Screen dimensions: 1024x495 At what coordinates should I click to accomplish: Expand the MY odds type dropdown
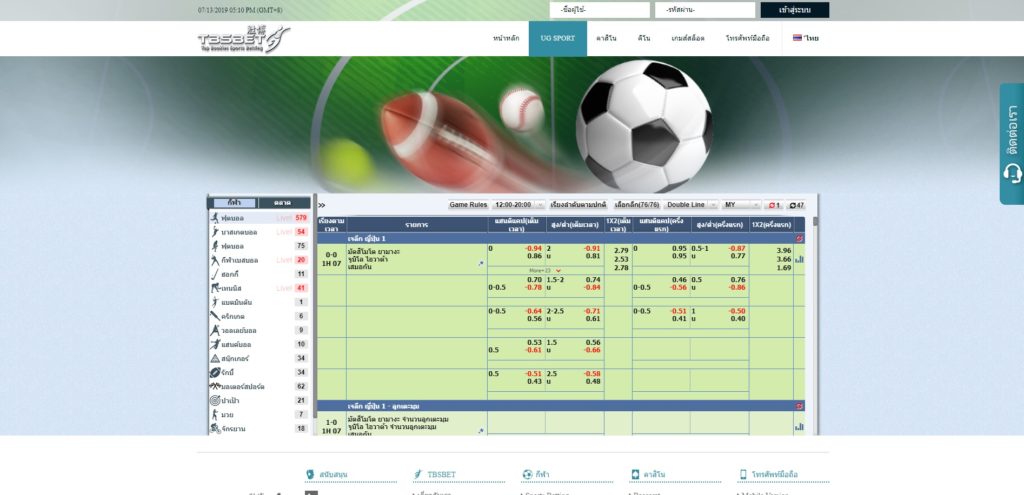pos(740,204)
